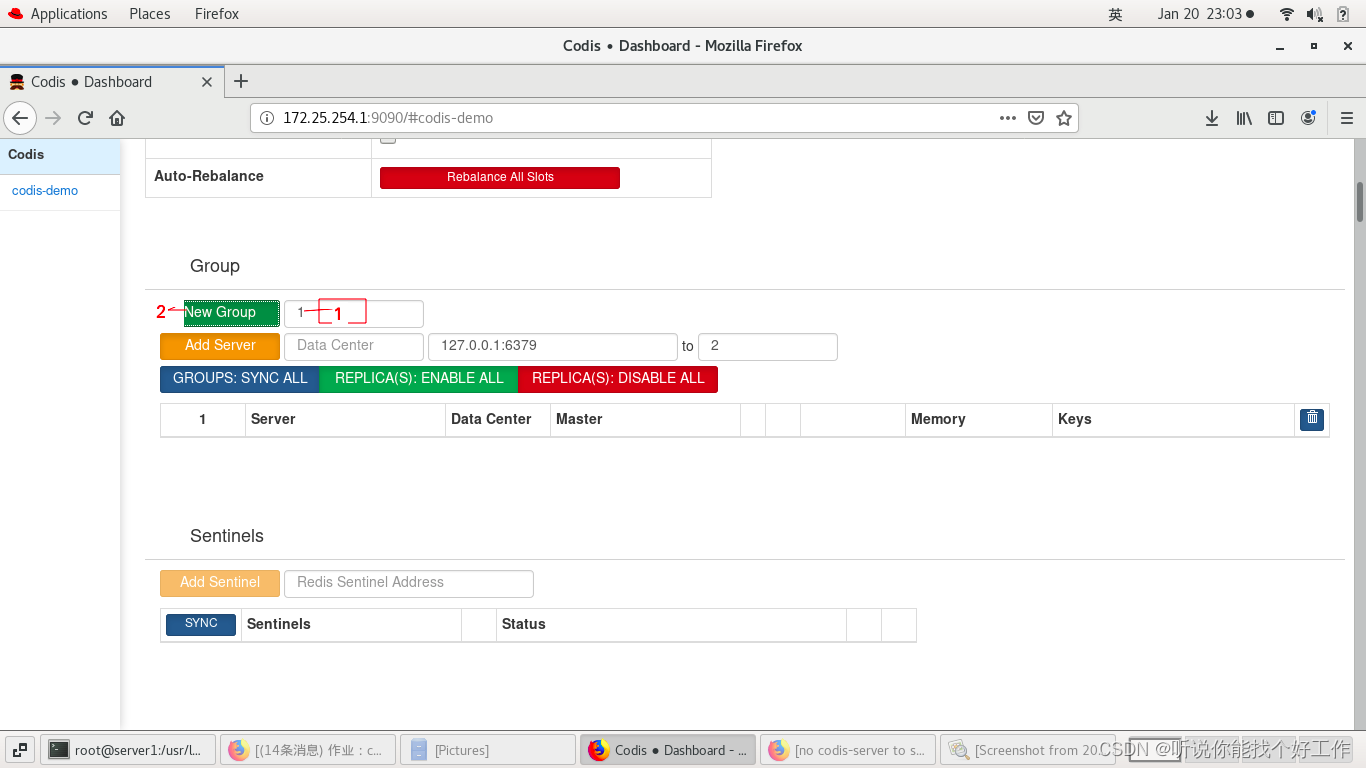
Task: Focus the server address field 127.0.0.1:6379
Action: 553,346
